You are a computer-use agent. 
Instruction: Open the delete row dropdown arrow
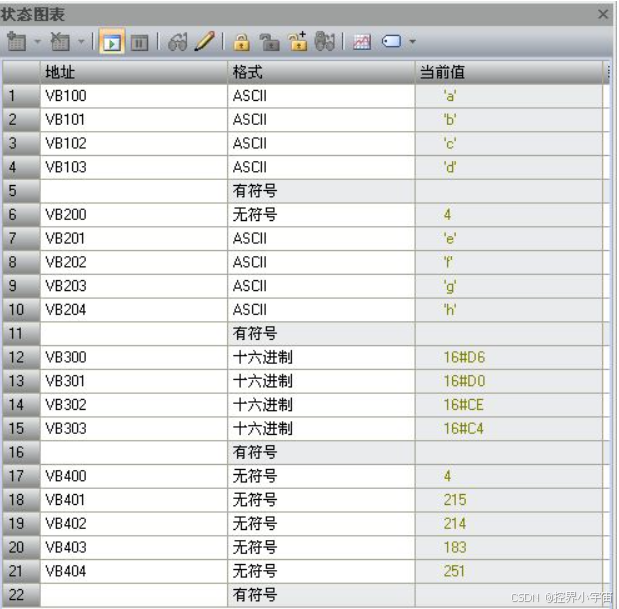point(81,41)
